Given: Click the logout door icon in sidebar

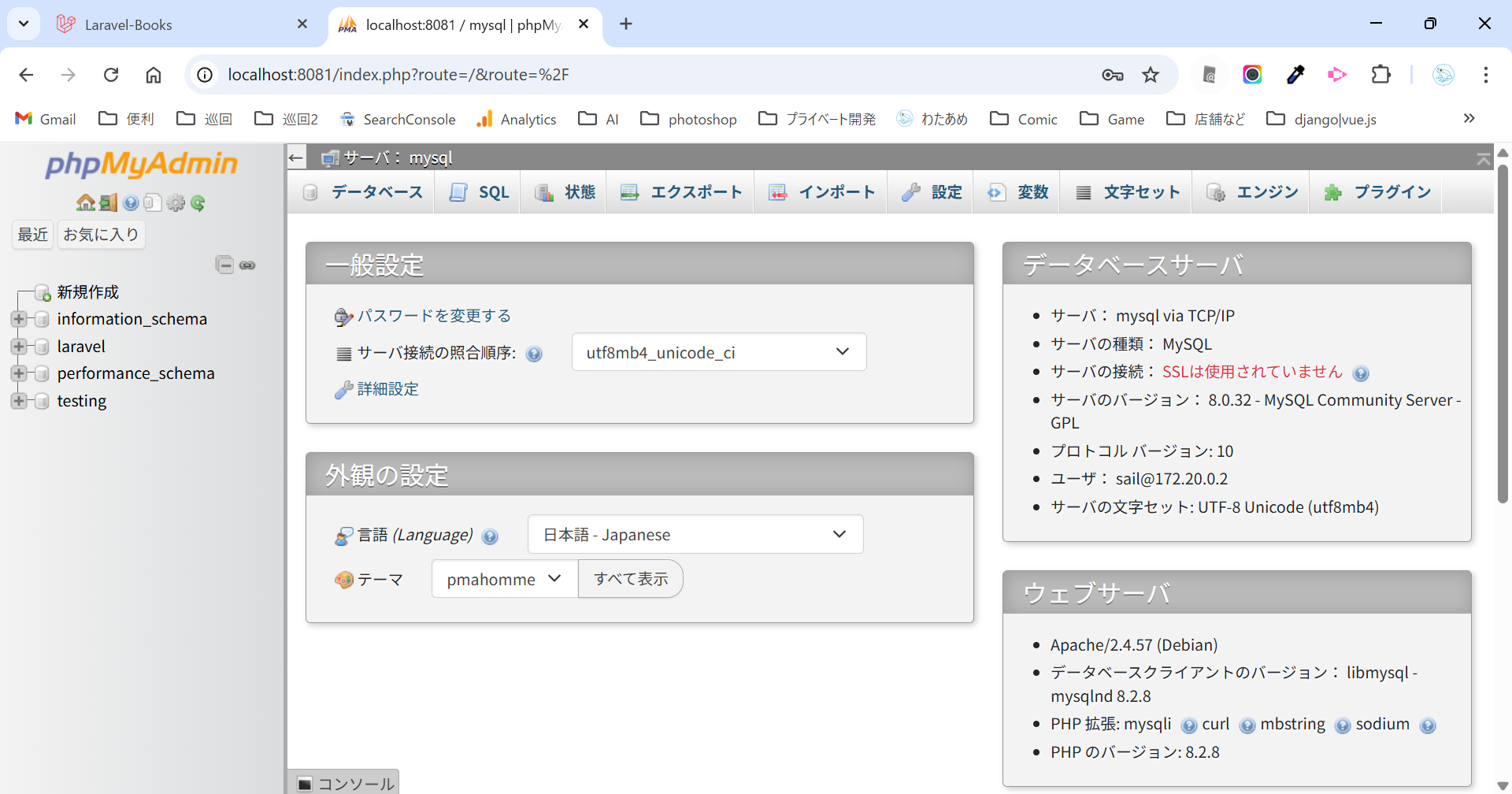Looking at the screenshot, I should tap(108, 203).
